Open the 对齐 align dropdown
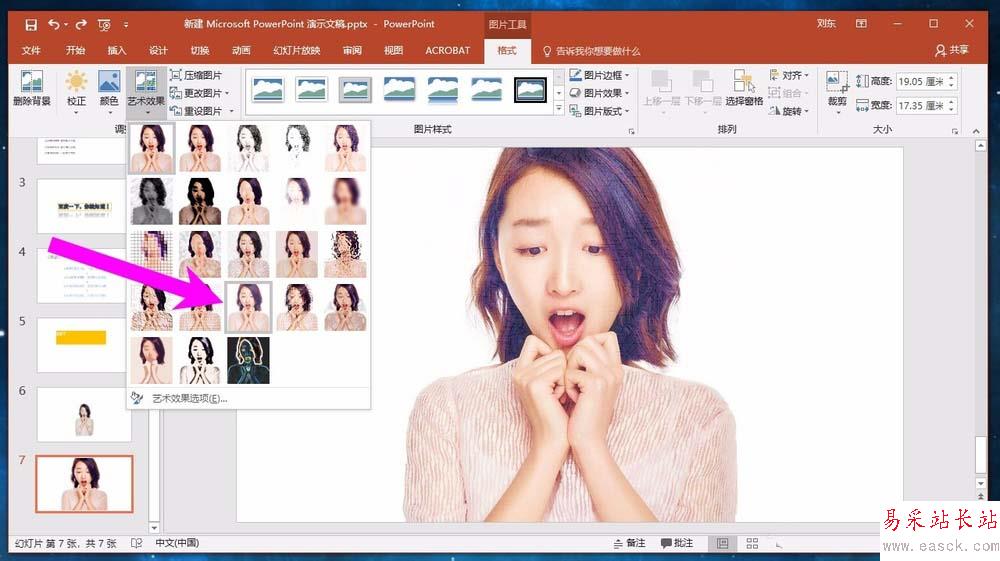 [789, 75]
